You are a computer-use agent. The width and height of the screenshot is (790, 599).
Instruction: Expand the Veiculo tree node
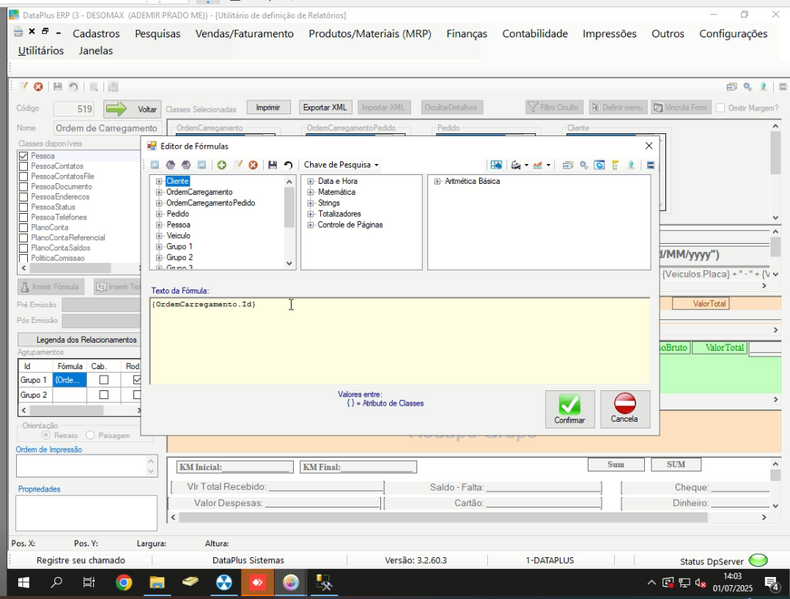159,235
